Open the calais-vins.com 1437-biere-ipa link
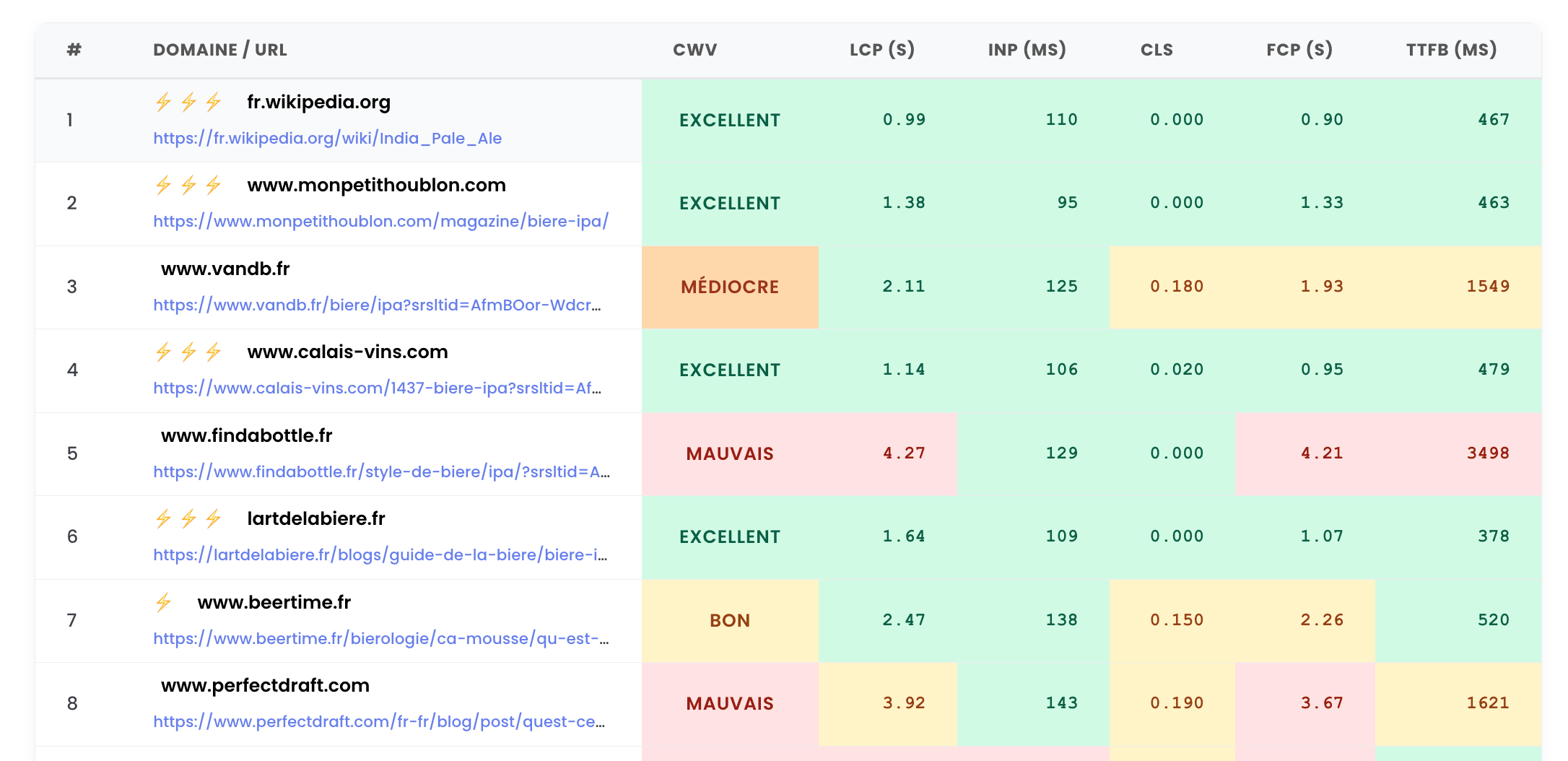The image size is (1568, 761). point(376,388)
